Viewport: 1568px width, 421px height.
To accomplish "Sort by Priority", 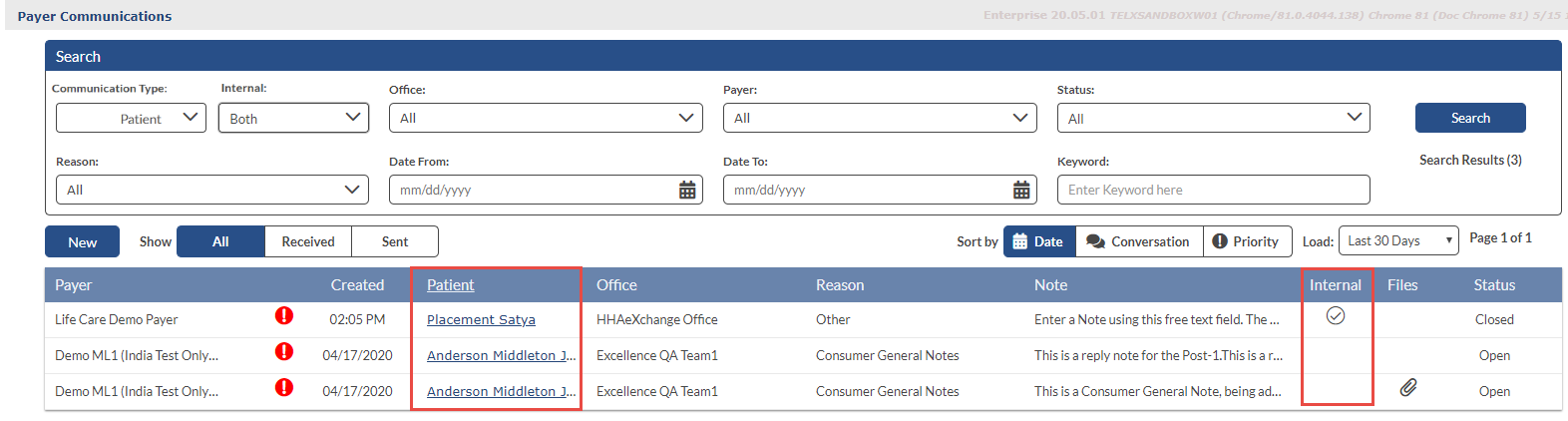I will (x=1247, y=241).
